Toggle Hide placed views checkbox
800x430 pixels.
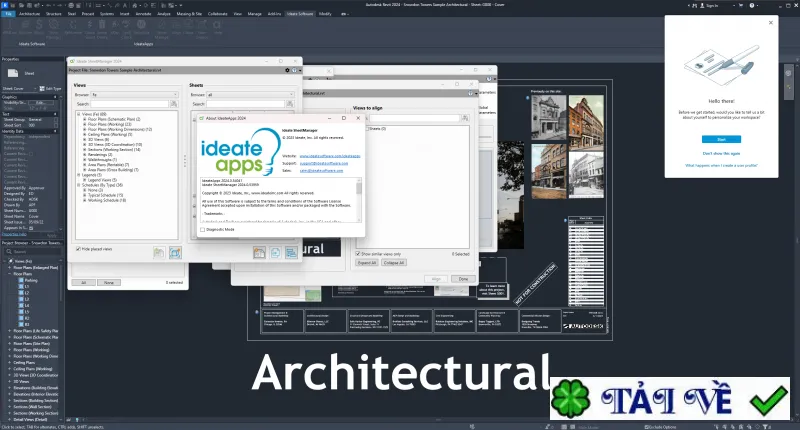pyautogui.click(x=78, y=249)
